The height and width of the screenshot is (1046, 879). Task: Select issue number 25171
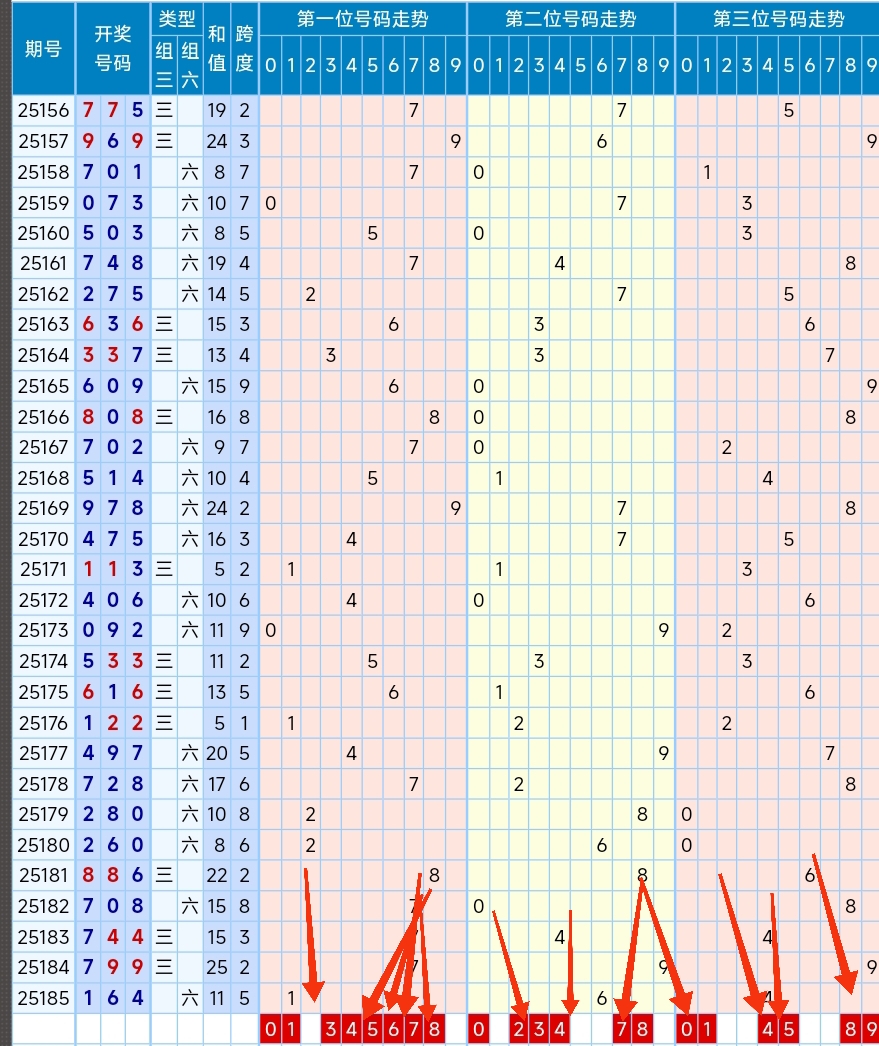(x=43, y=569)
